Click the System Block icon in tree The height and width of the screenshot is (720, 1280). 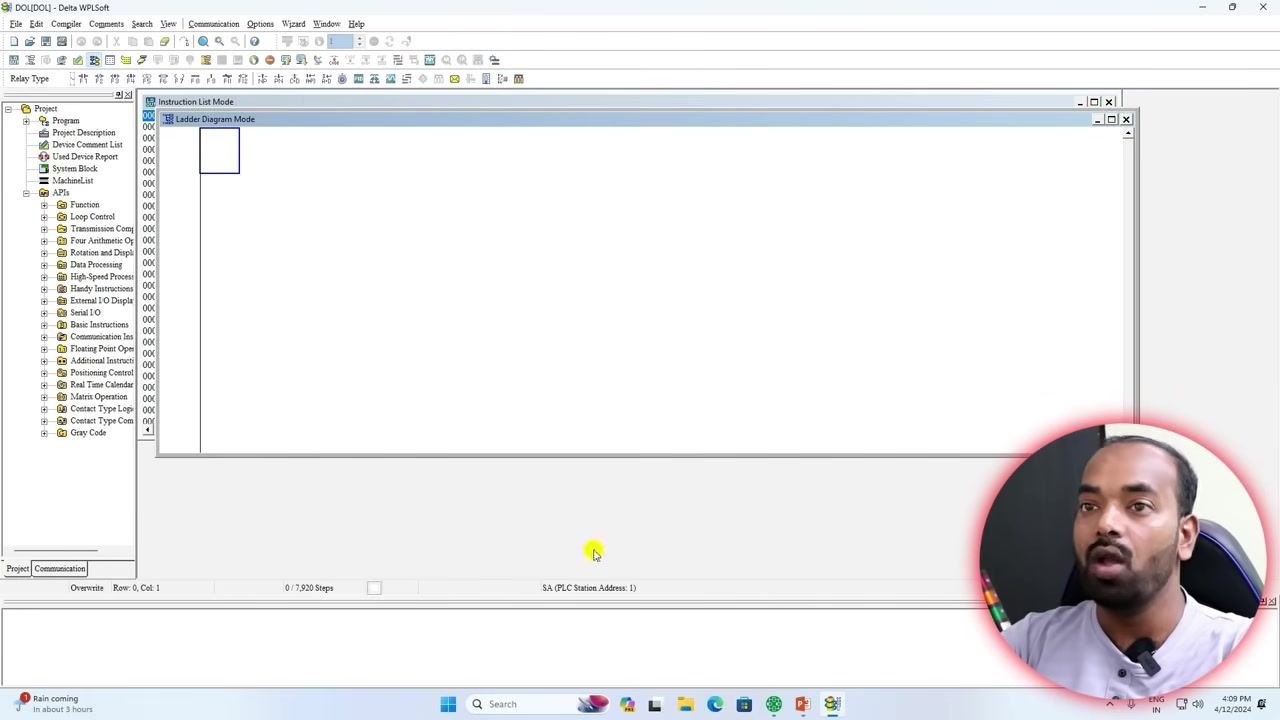pyautogui.click(x=43, y=169)
